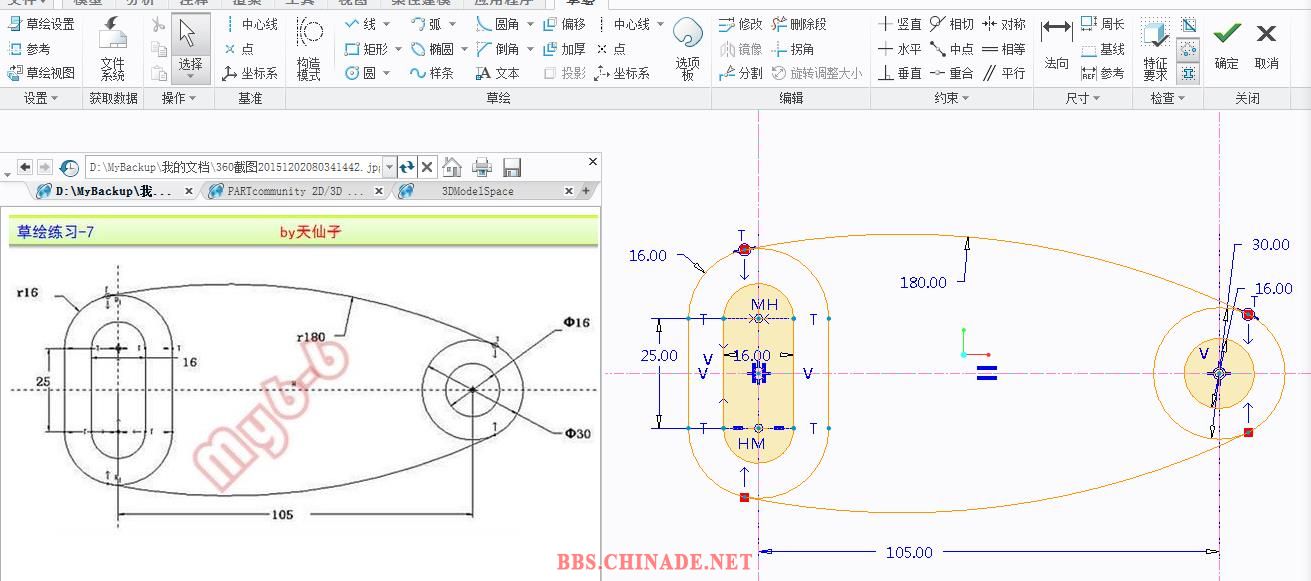Add a datum 点 point
Screen dimensions: 1311x581
coord(239,48)
